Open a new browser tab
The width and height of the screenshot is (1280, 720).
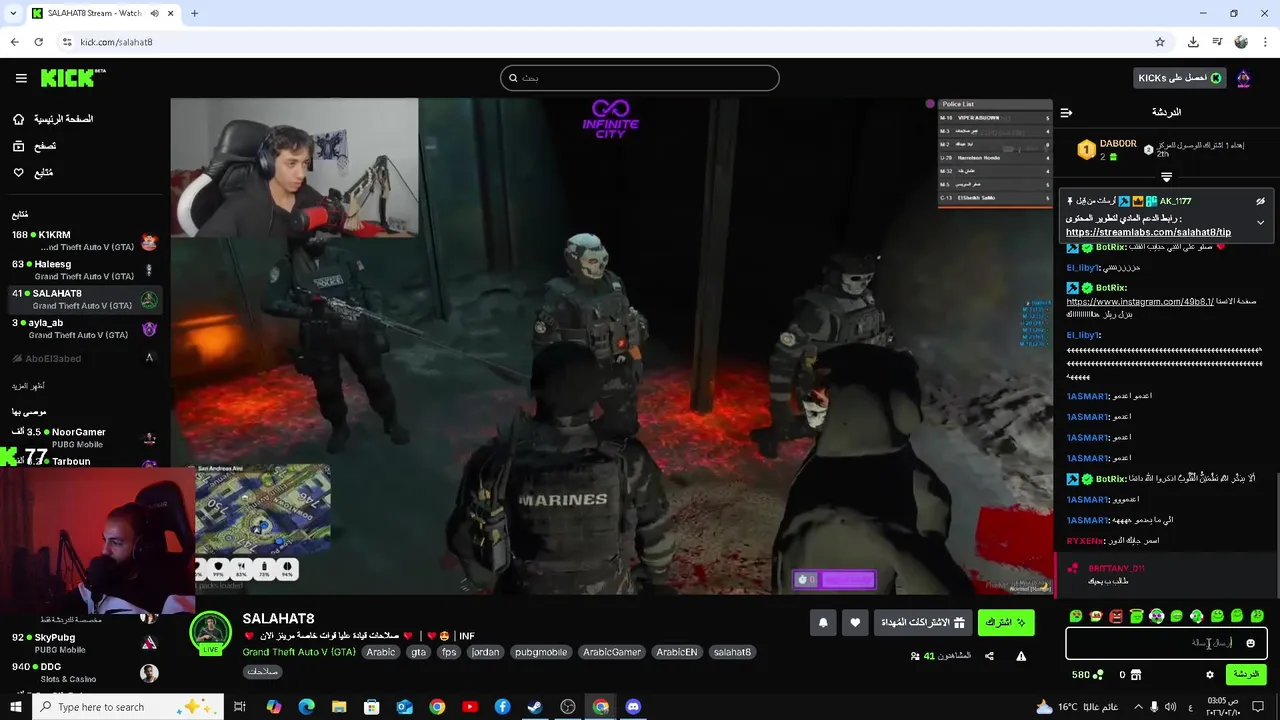194,13
